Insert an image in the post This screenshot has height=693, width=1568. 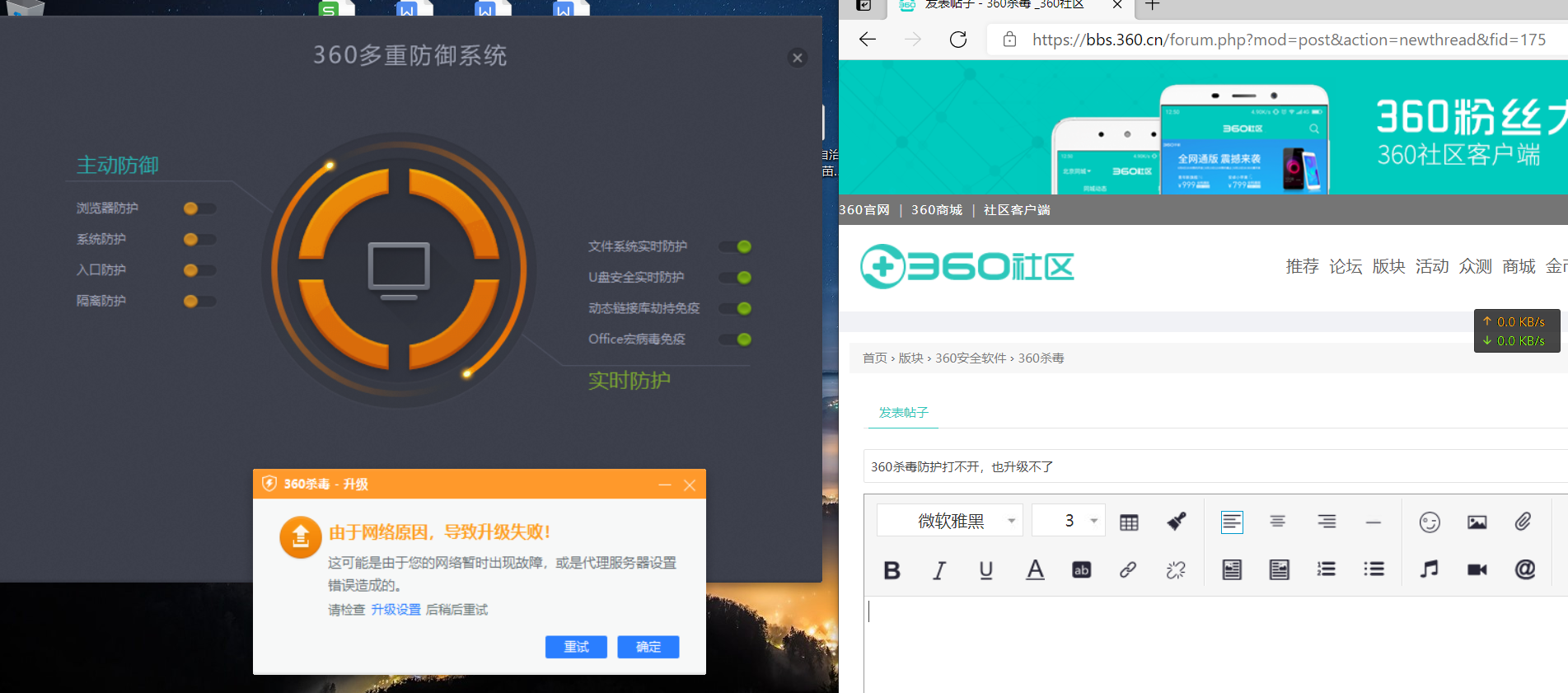coord(1477,522)
